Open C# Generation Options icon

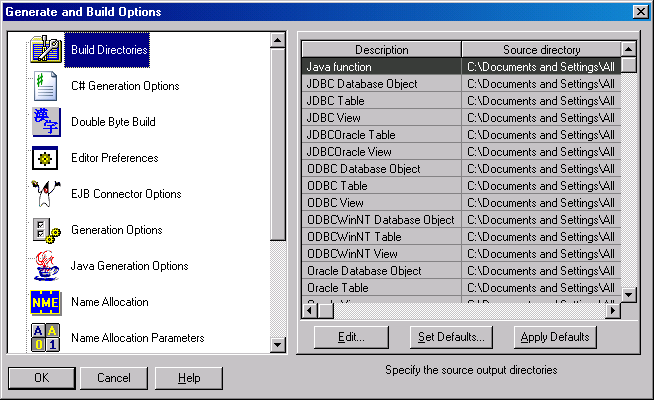46,85
